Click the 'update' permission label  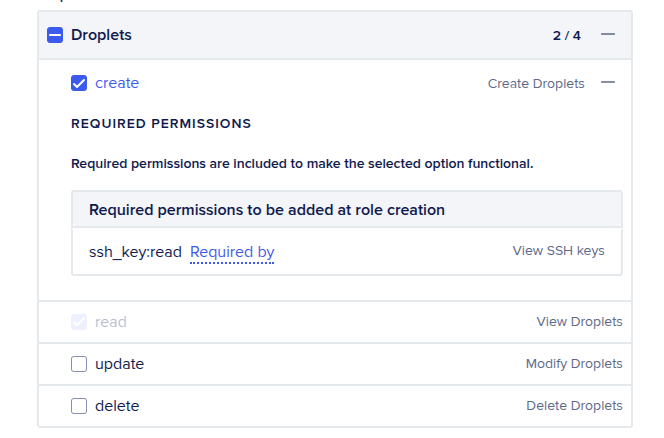pyautogui.click(x=119, y=364)
